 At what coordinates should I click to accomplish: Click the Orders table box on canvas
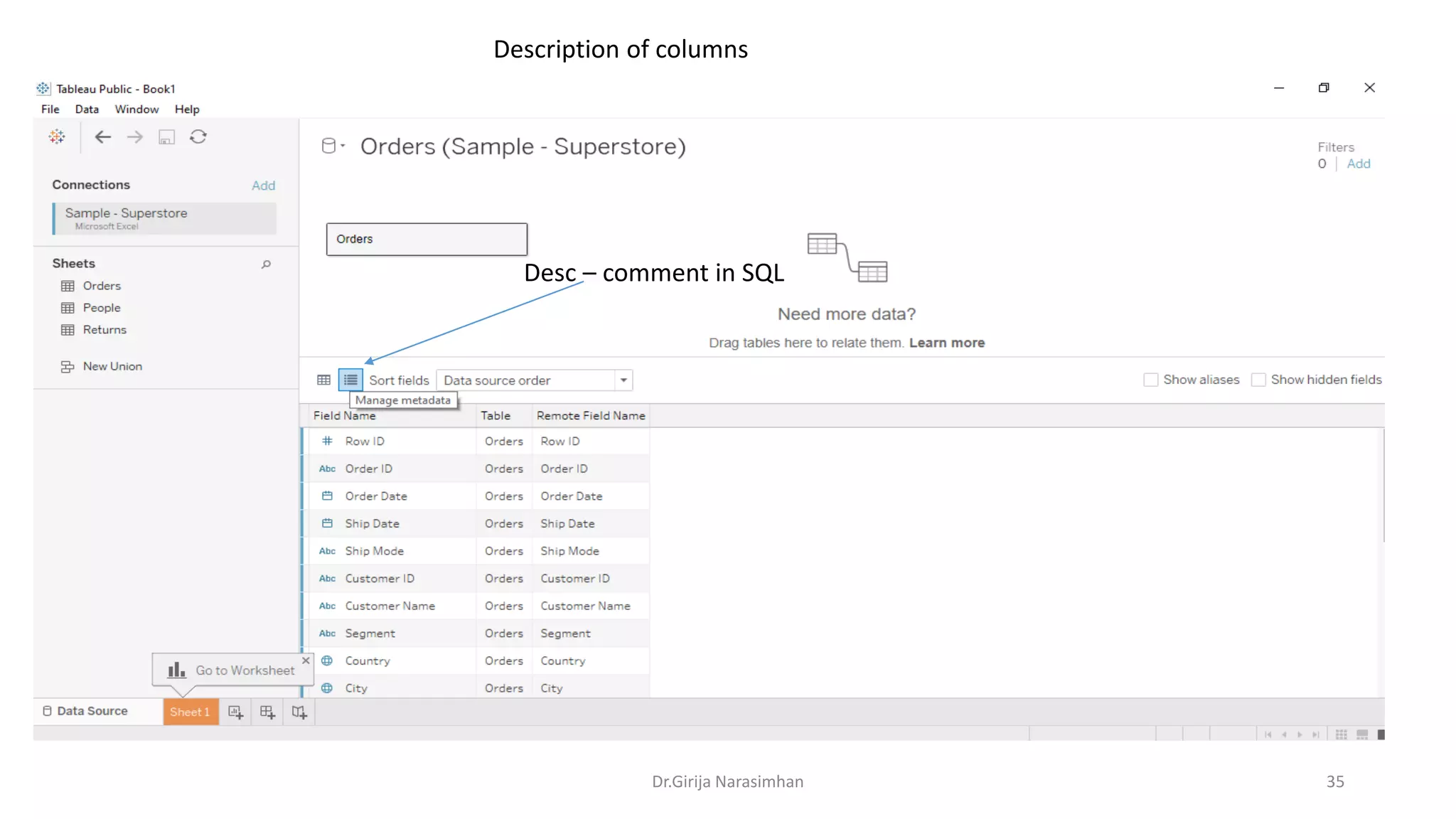[427, 239]
